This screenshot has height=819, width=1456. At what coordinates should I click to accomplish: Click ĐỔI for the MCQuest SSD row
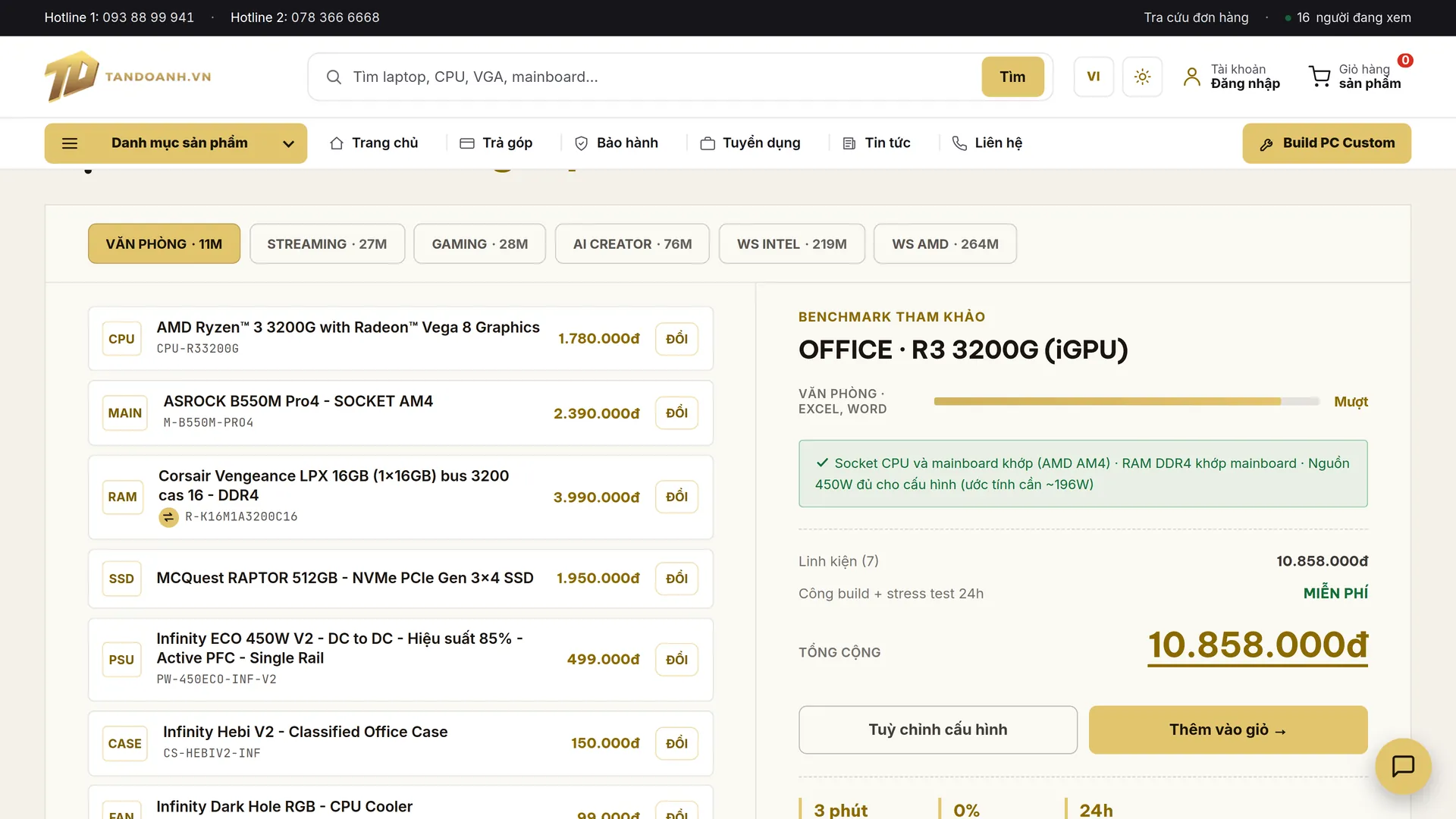coord(676,579)
